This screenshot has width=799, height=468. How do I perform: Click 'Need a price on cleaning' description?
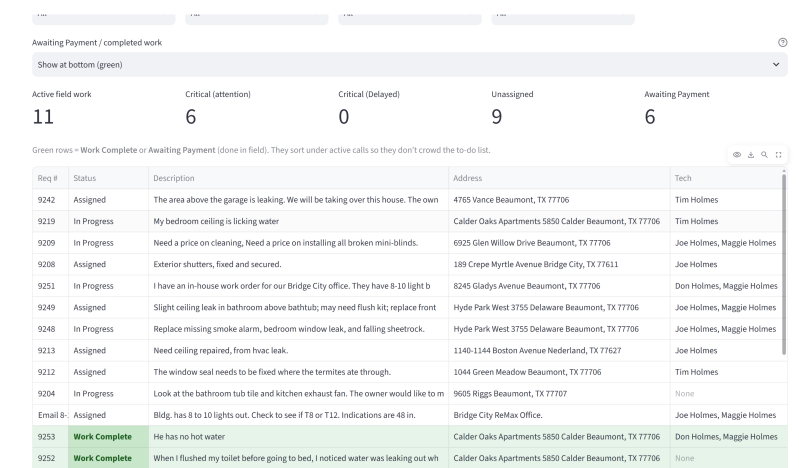(299, 243)
